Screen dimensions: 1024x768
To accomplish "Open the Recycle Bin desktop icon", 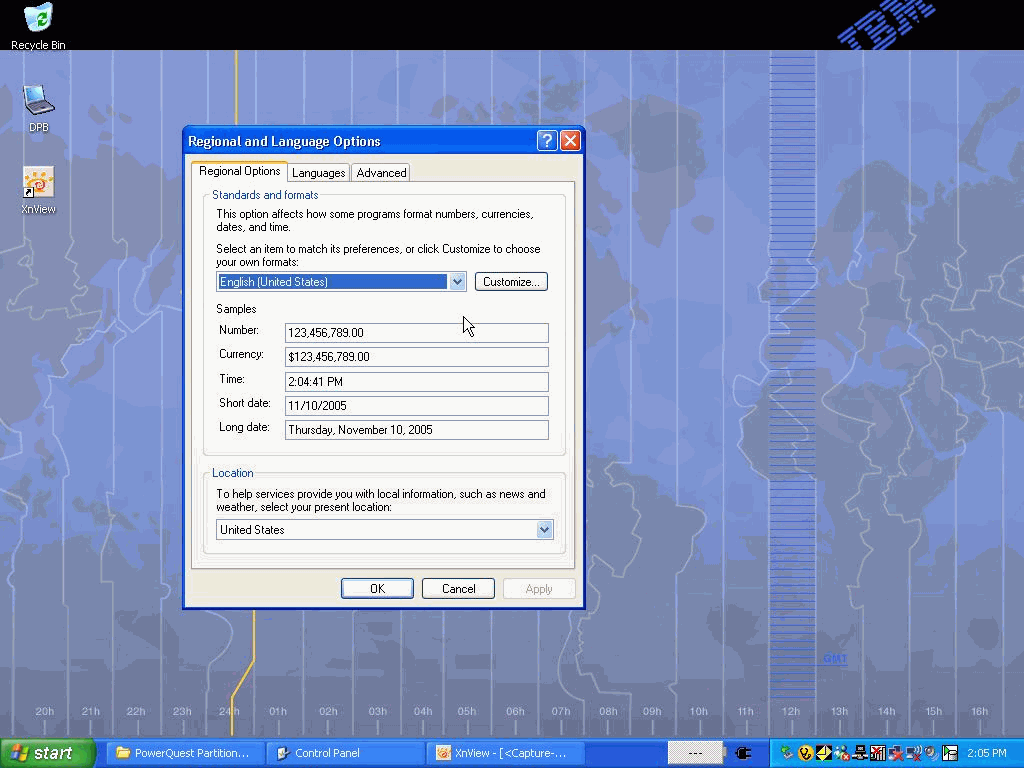I will pos(38,20).
